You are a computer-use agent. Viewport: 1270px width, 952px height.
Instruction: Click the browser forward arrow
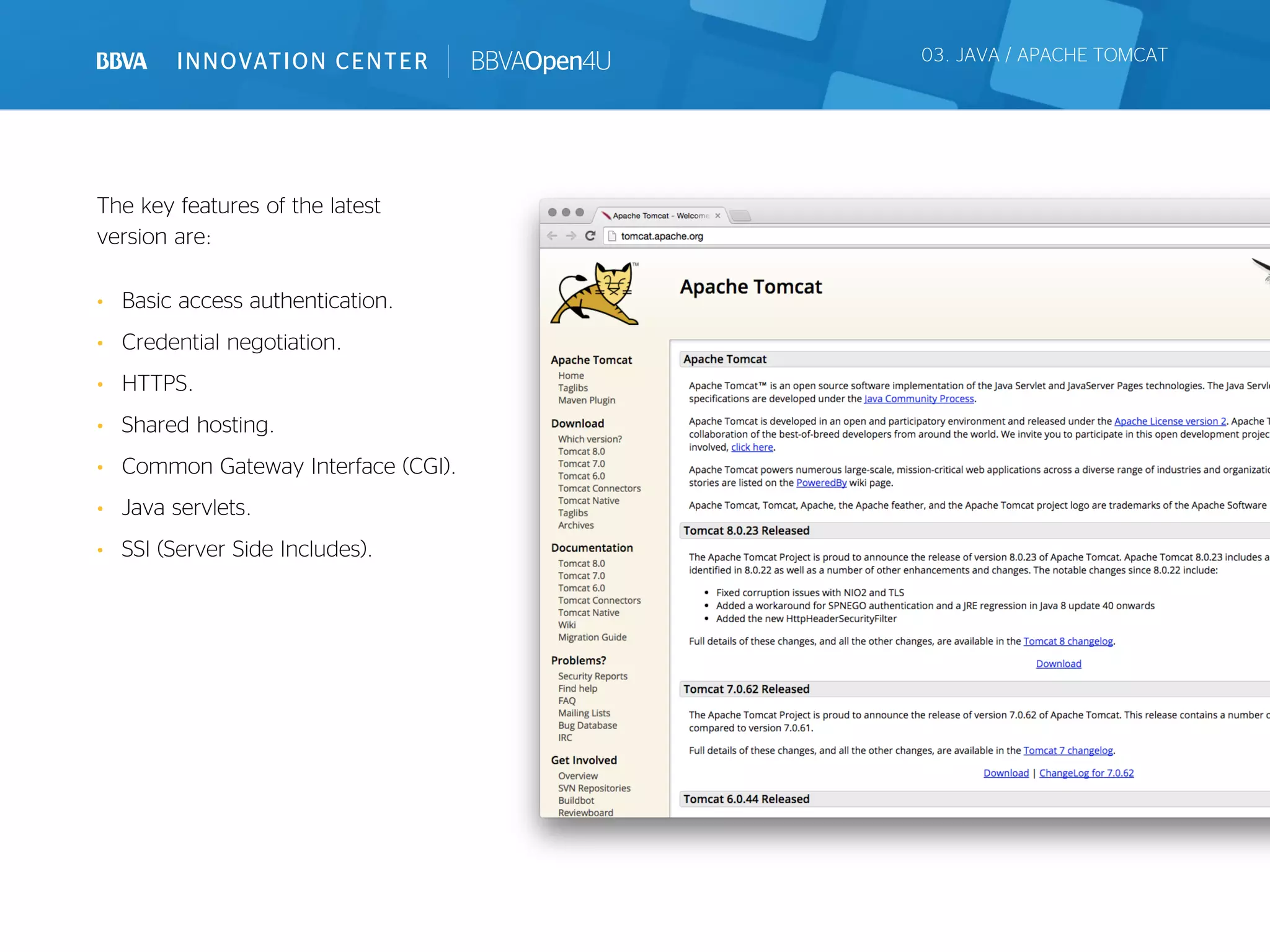pyautogui.click(x=571, y=236)
